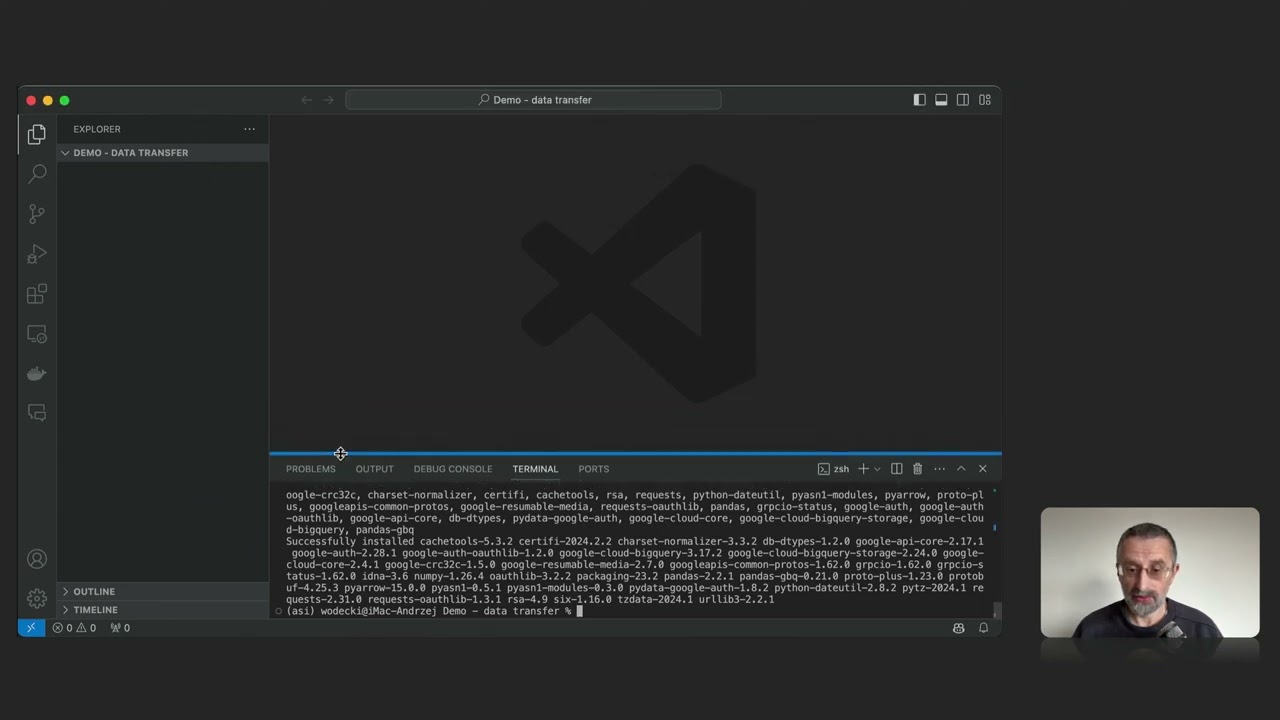Select the zsh terminal label
This screenshot has width=1280, height=720.
click(x=833, y=469)
